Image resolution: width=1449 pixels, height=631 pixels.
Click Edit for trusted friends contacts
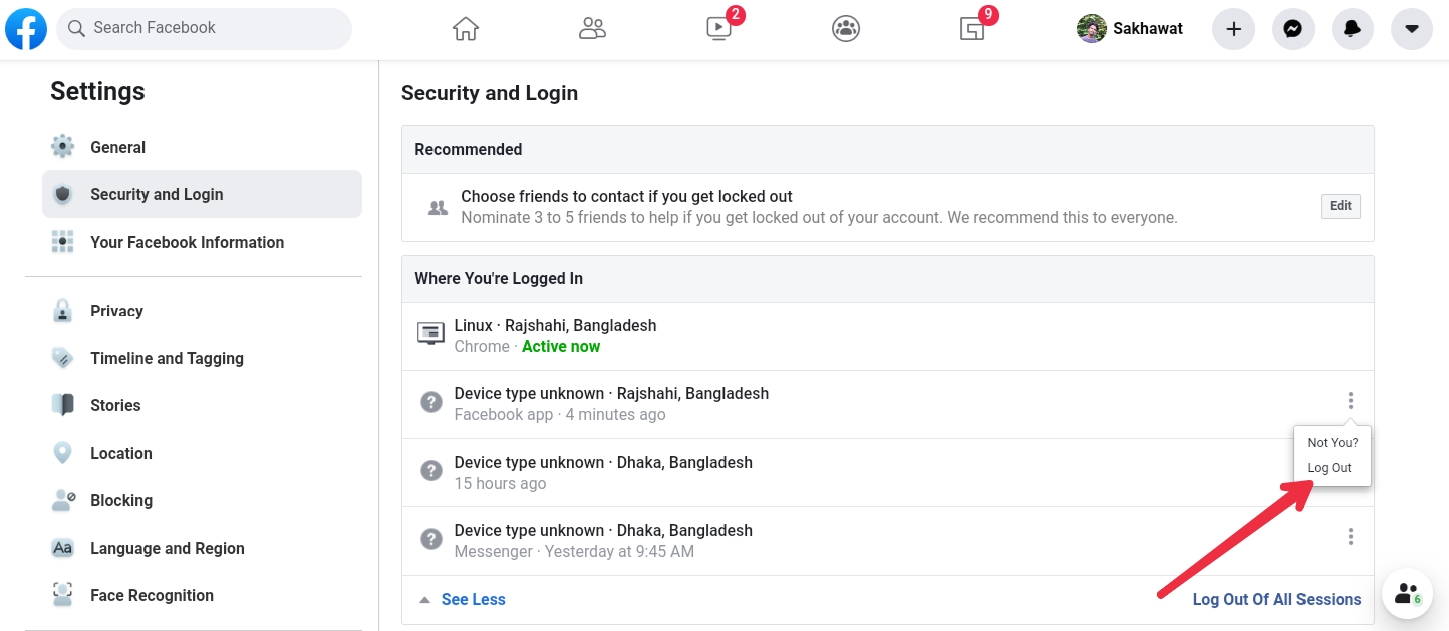click(x=1340, y=206)
